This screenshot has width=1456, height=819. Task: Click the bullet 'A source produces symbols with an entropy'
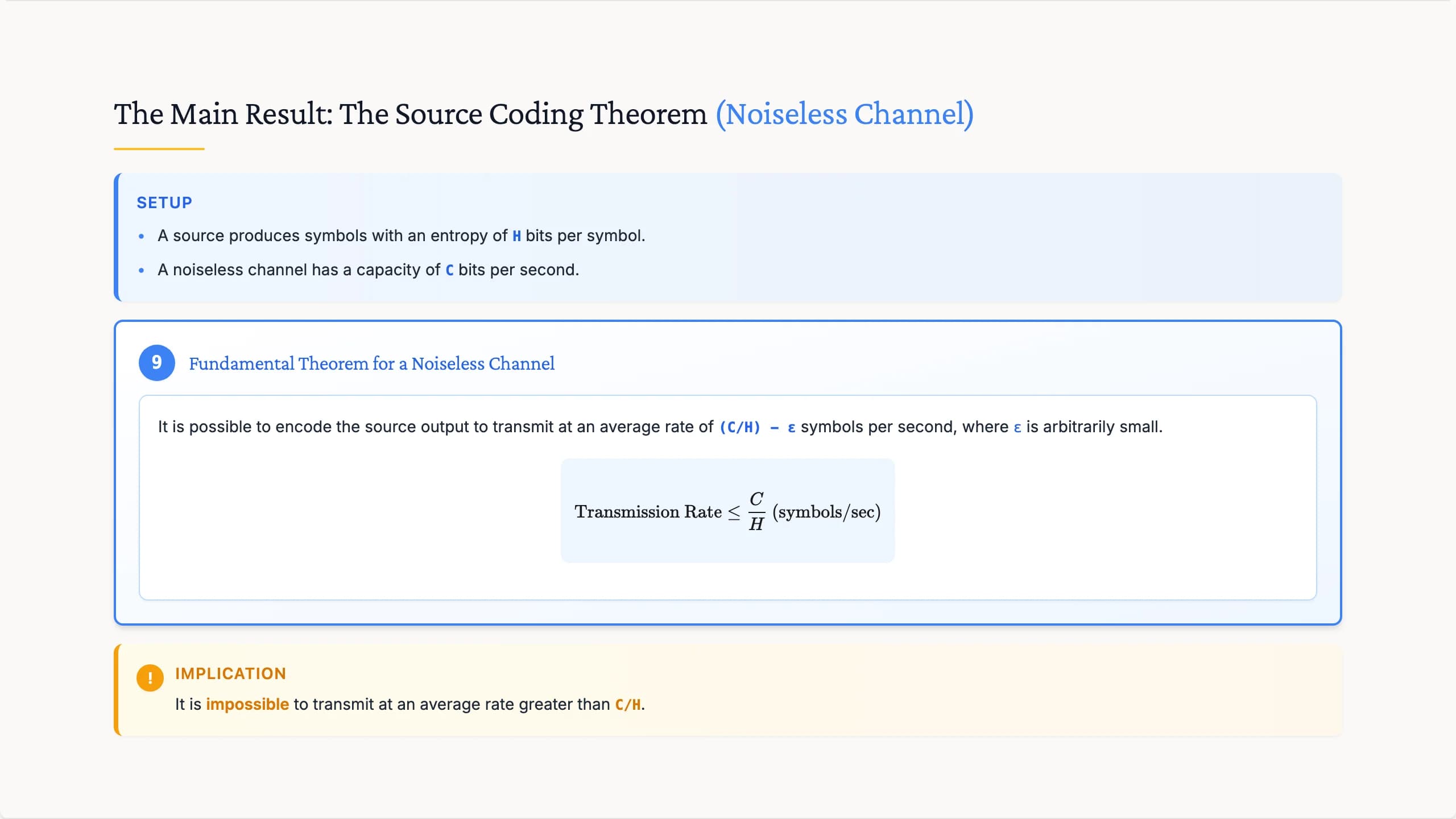pos(402,235)
